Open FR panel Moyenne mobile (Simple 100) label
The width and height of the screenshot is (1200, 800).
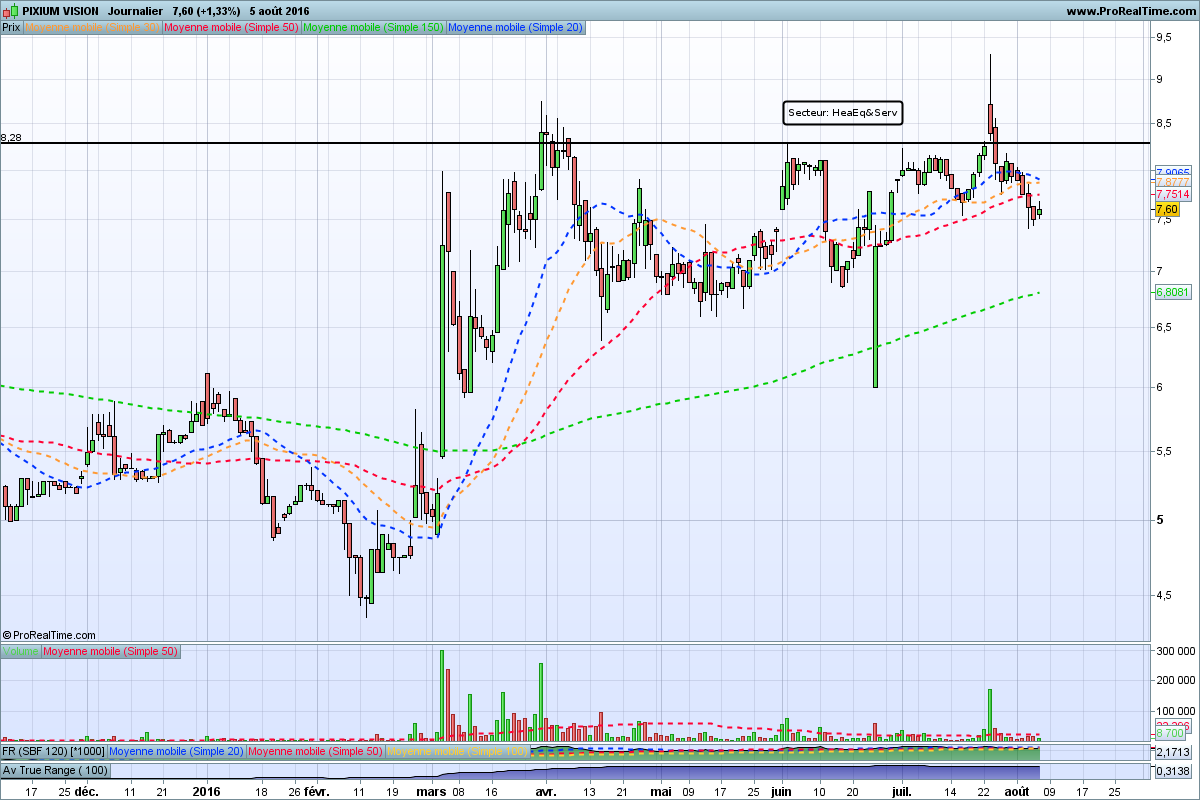[458, 751]
